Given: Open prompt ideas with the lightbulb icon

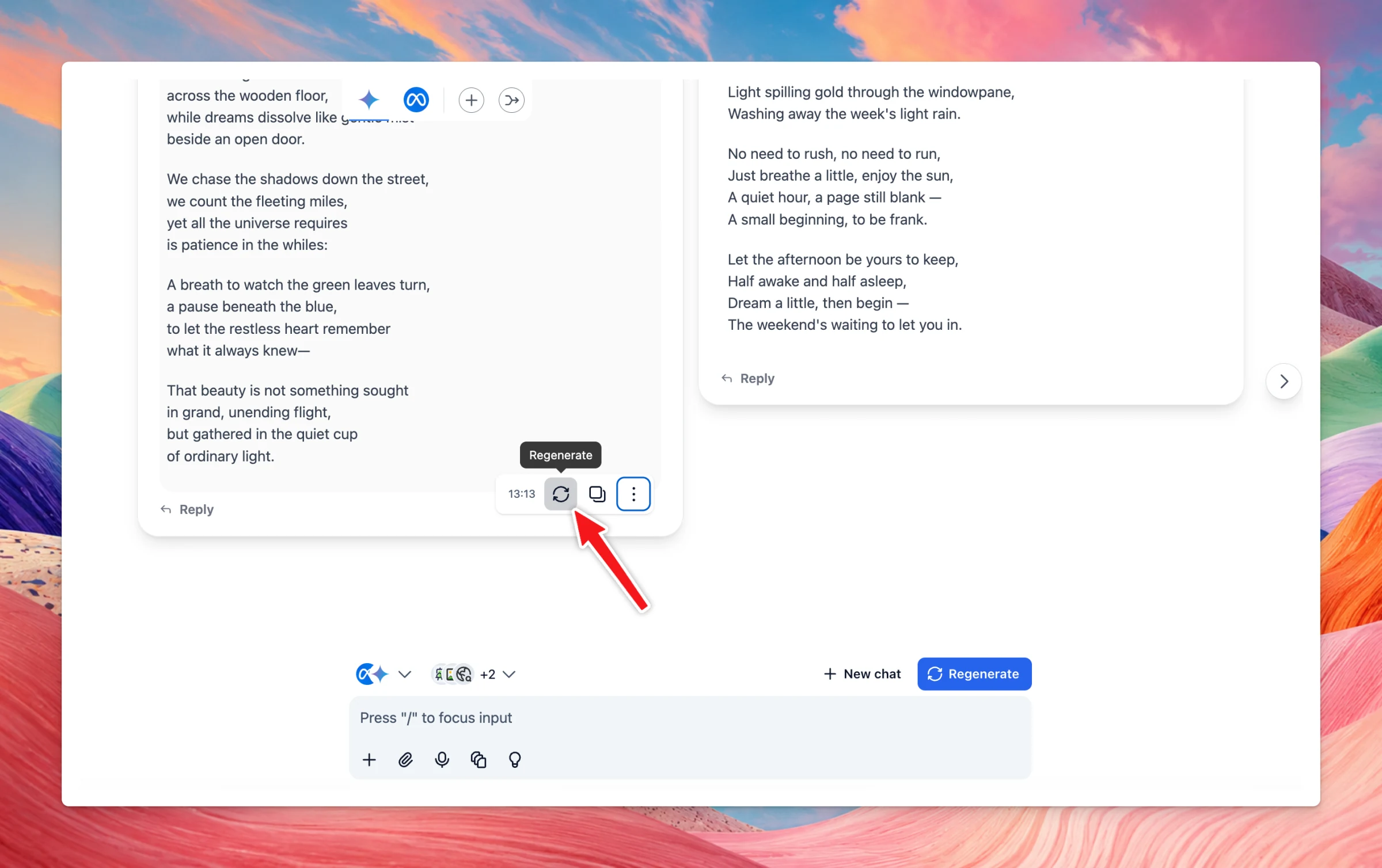Looking at the screenshot, I should pyautogui.click(x=515, y=760).
